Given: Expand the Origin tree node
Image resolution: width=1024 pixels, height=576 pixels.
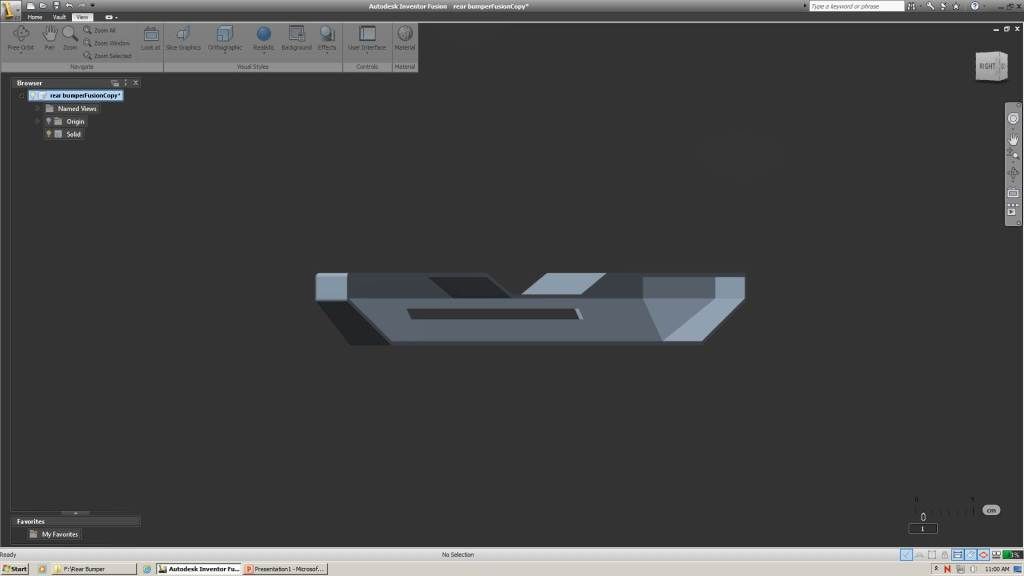Looking at the screenshot, I should pyautogui.click(x=37, y=121).
